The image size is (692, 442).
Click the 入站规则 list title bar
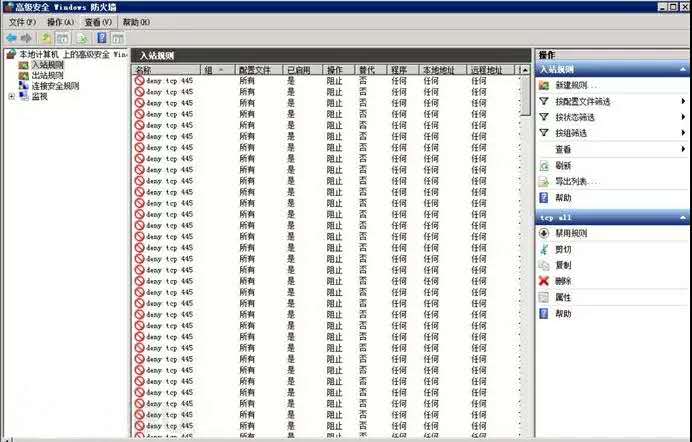point(331,56)
